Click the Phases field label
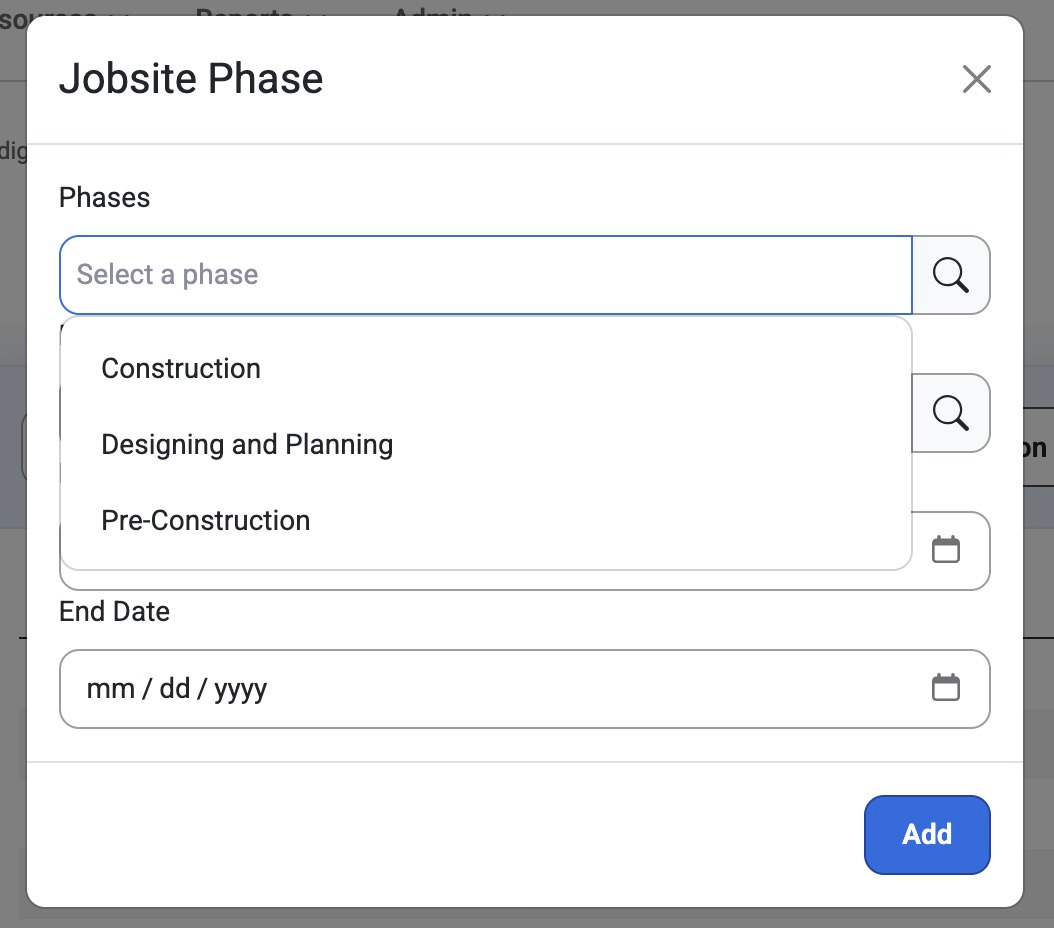The image size is (1054, 928). [x=104, y=198]
